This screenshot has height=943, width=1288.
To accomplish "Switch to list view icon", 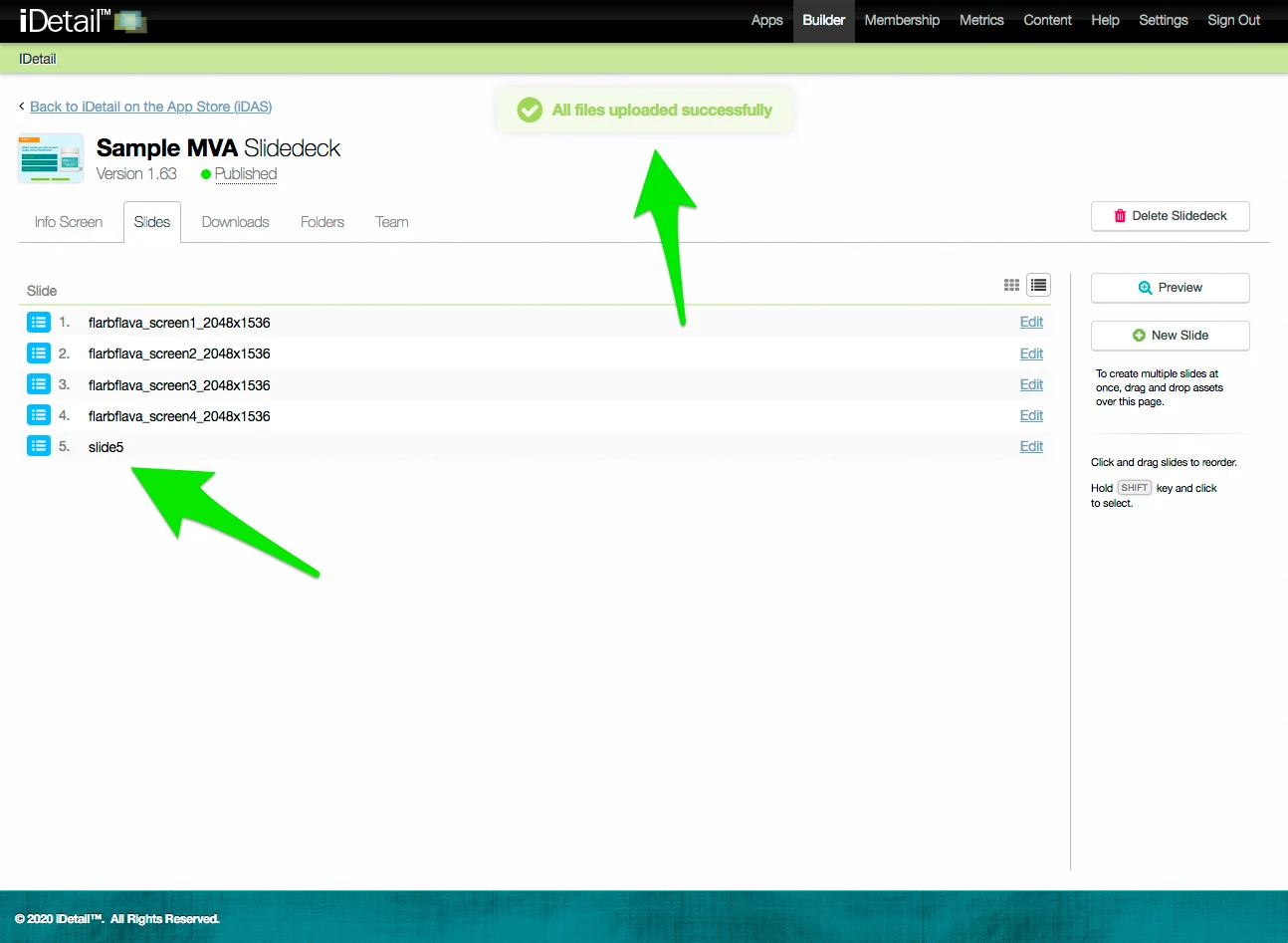I will tap(1039, 285).
